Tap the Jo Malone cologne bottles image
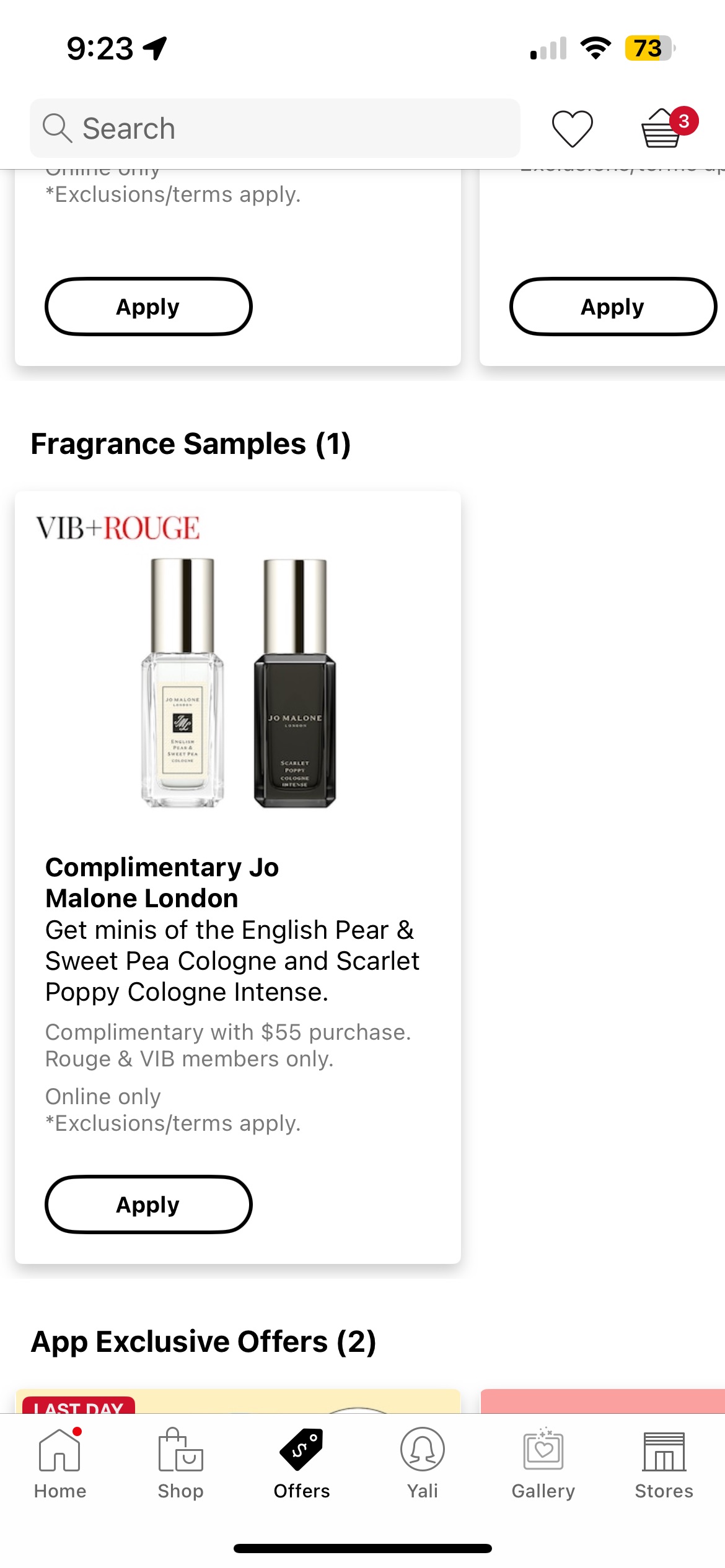 (239, 682)
